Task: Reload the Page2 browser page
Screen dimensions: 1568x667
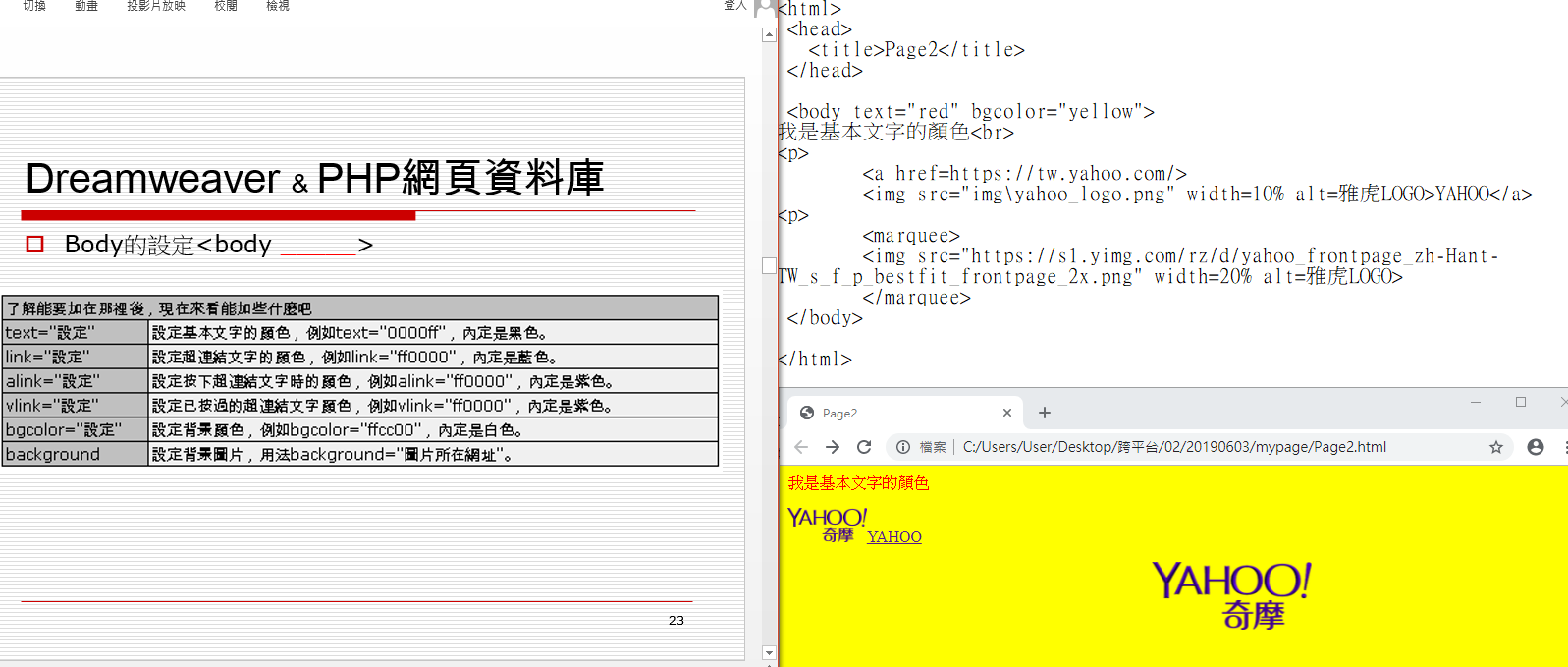Action: point(864,447)
